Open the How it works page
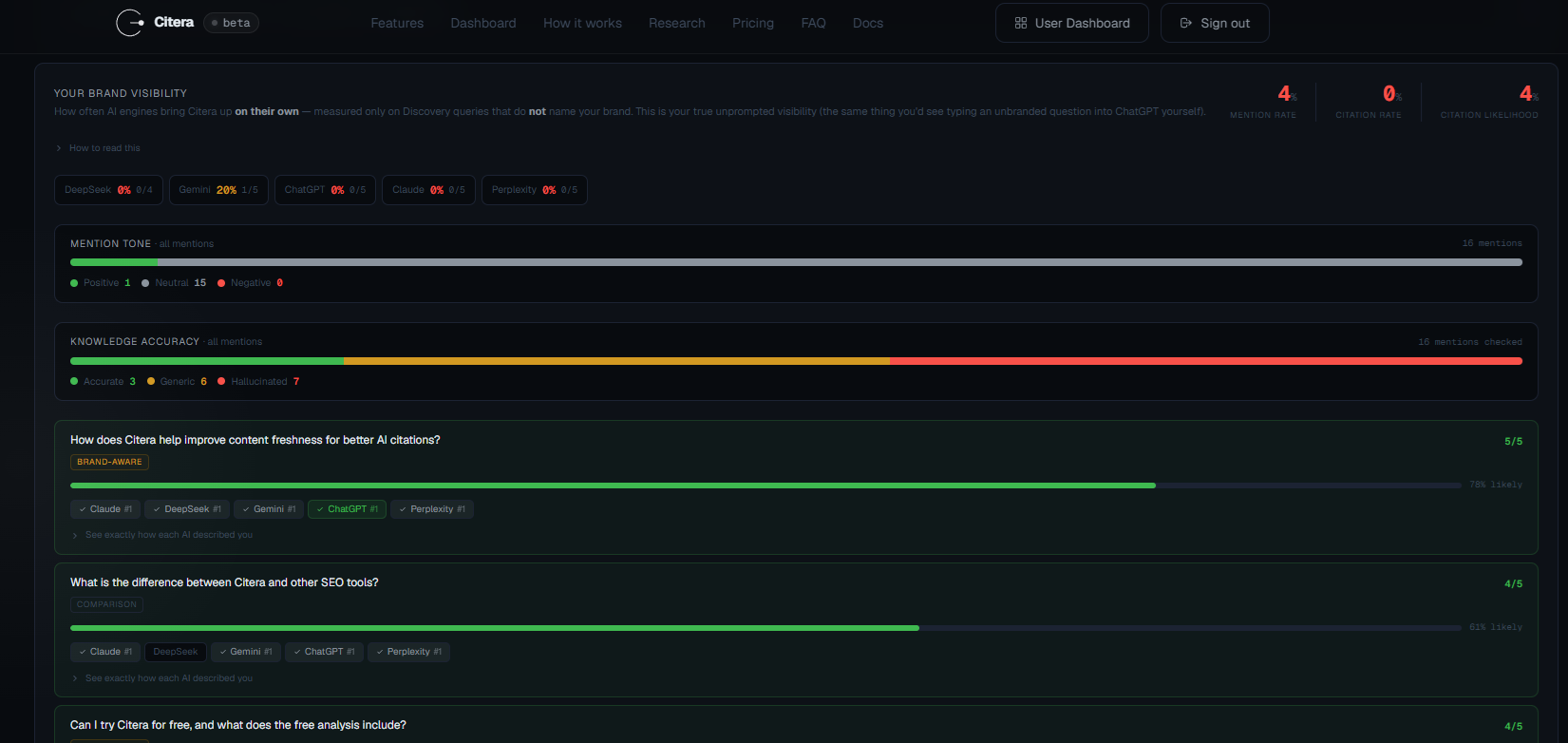The height and width of the screenshot is (743, 1568). 582,23
